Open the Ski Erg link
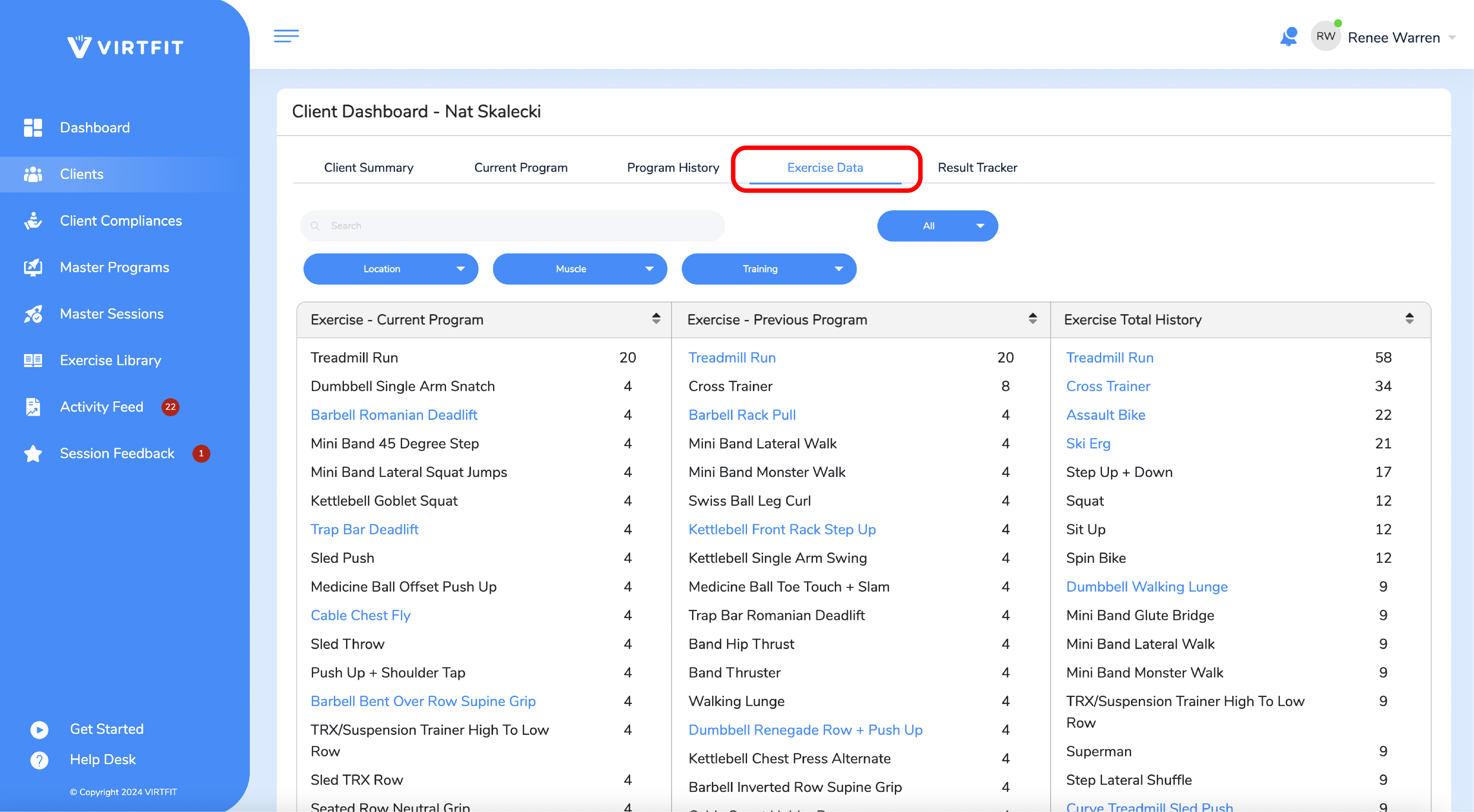Viewport: 1474px width, 812px height. (1088, 443)
